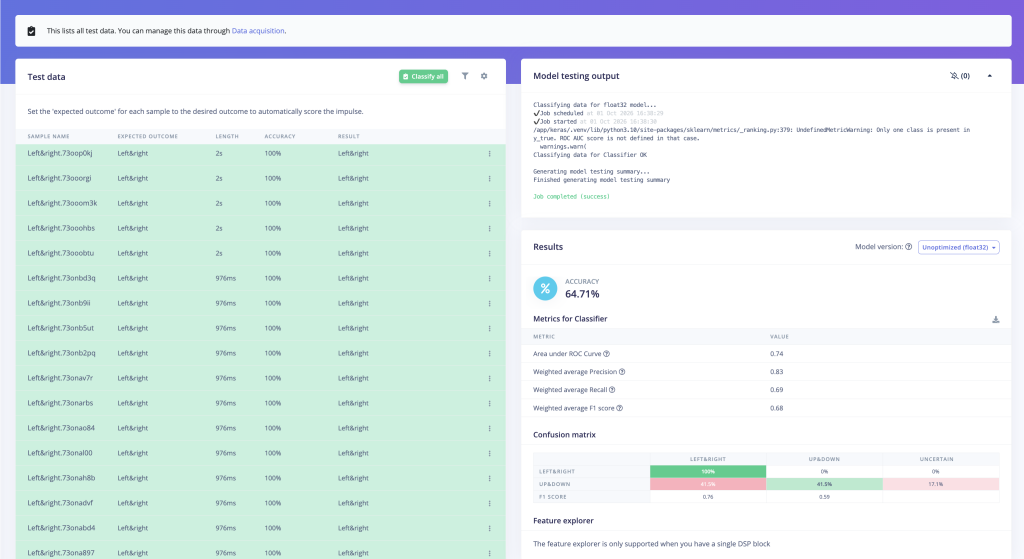Image resolution: width=1024 pixels, height=559 pixels.
Task: Click the Confusion matrix heading
Action: [564, 435]
